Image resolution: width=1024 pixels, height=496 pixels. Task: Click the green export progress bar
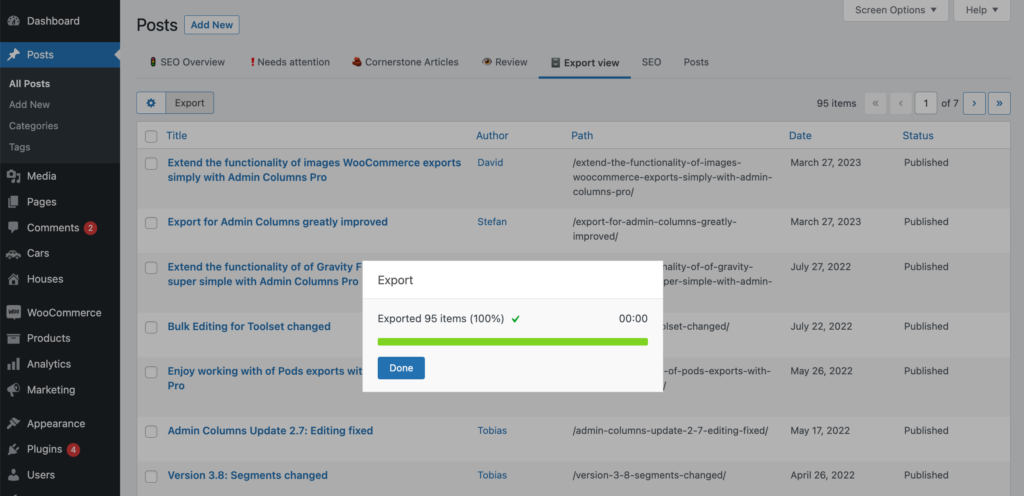pos(513,342)
